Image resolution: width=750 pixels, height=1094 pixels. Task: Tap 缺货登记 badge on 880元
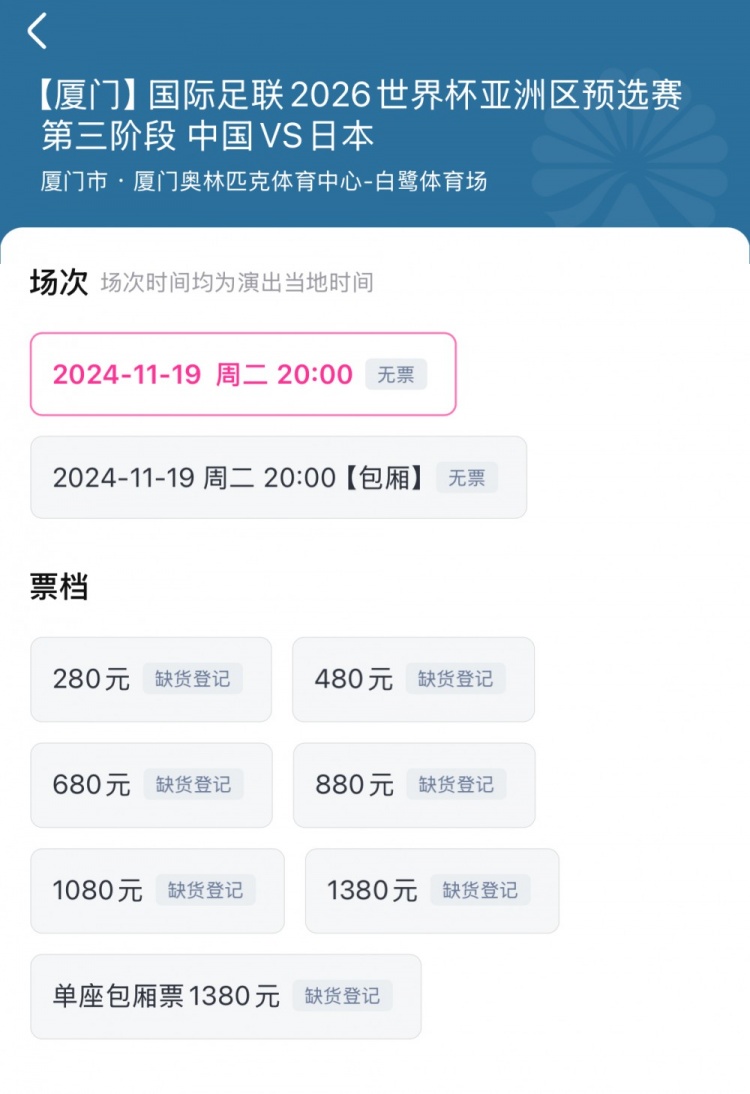click(x=456, y=785)
